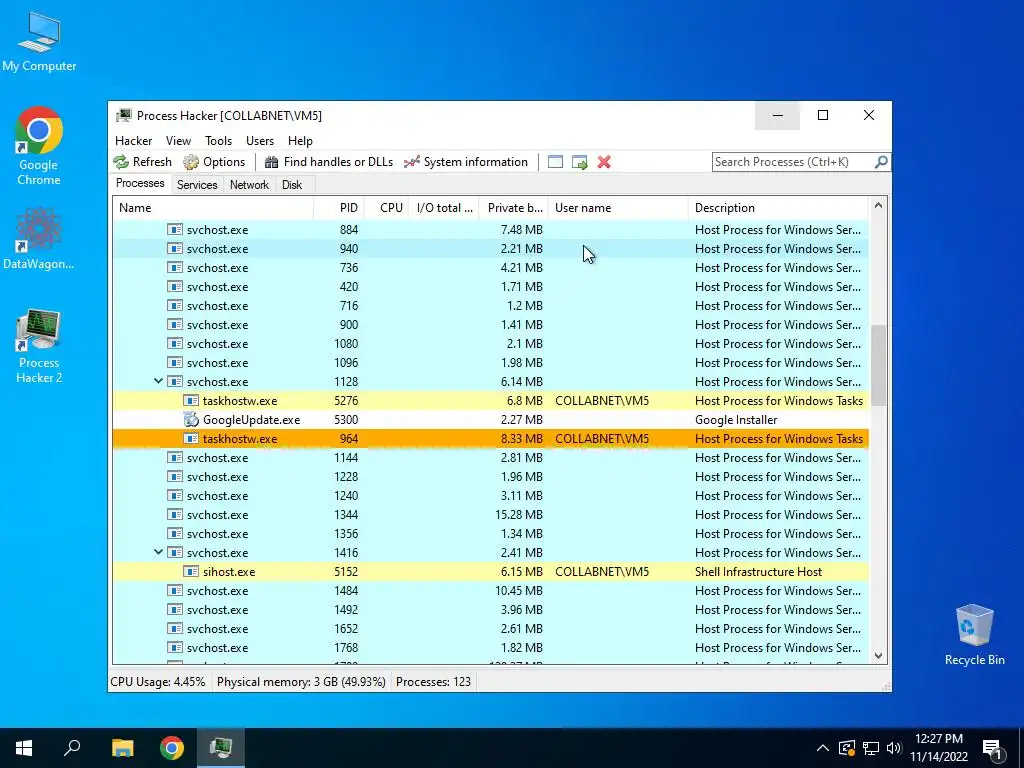
Task: Select taskhostw.exe PID 5276 row icon
Action: click(191, 401)
